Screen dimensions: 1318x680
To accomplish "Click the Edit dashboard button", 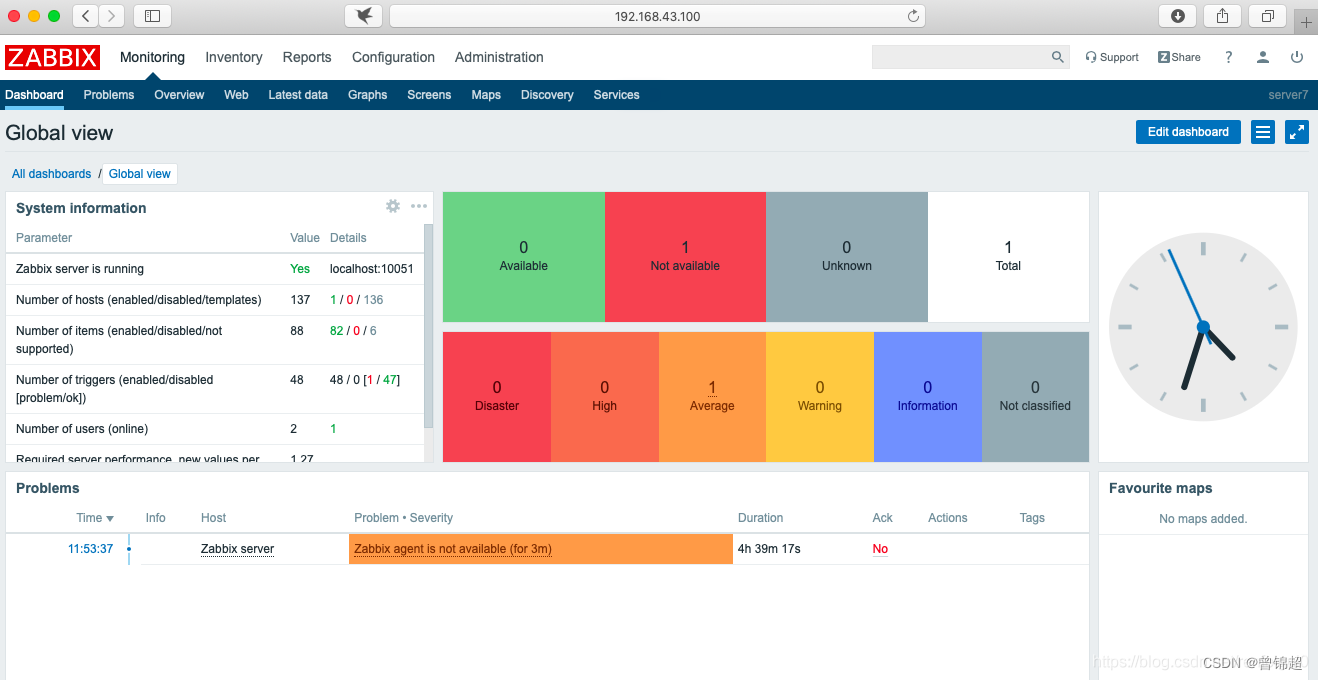I will tap(1188, 132).
